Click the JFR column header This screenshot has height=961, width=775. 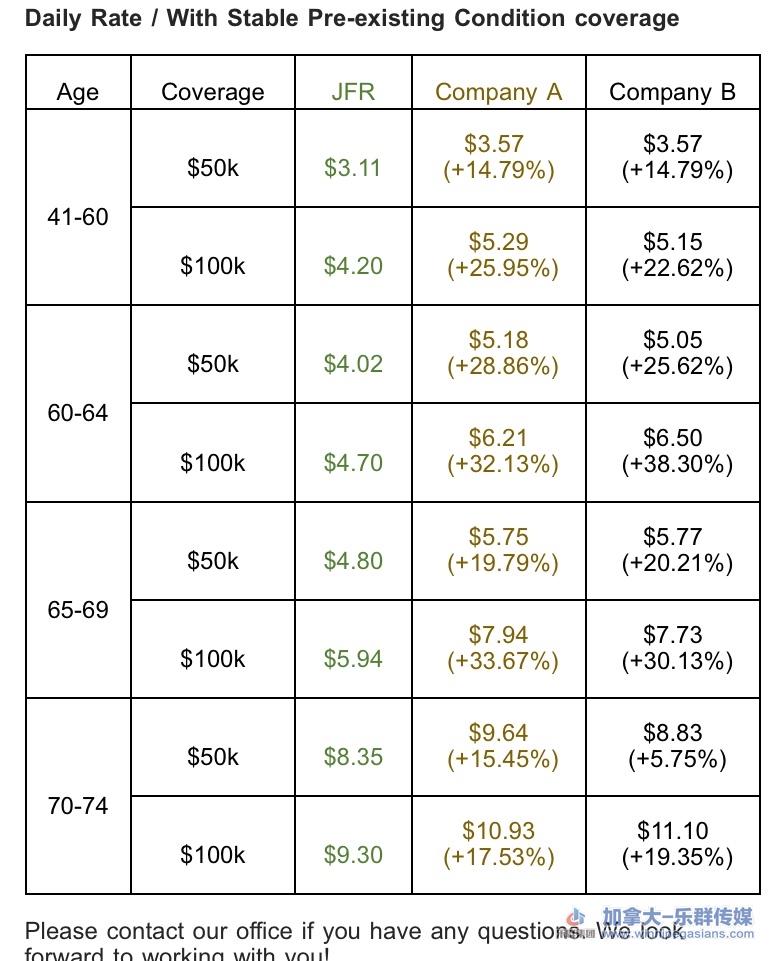(353, 92)
